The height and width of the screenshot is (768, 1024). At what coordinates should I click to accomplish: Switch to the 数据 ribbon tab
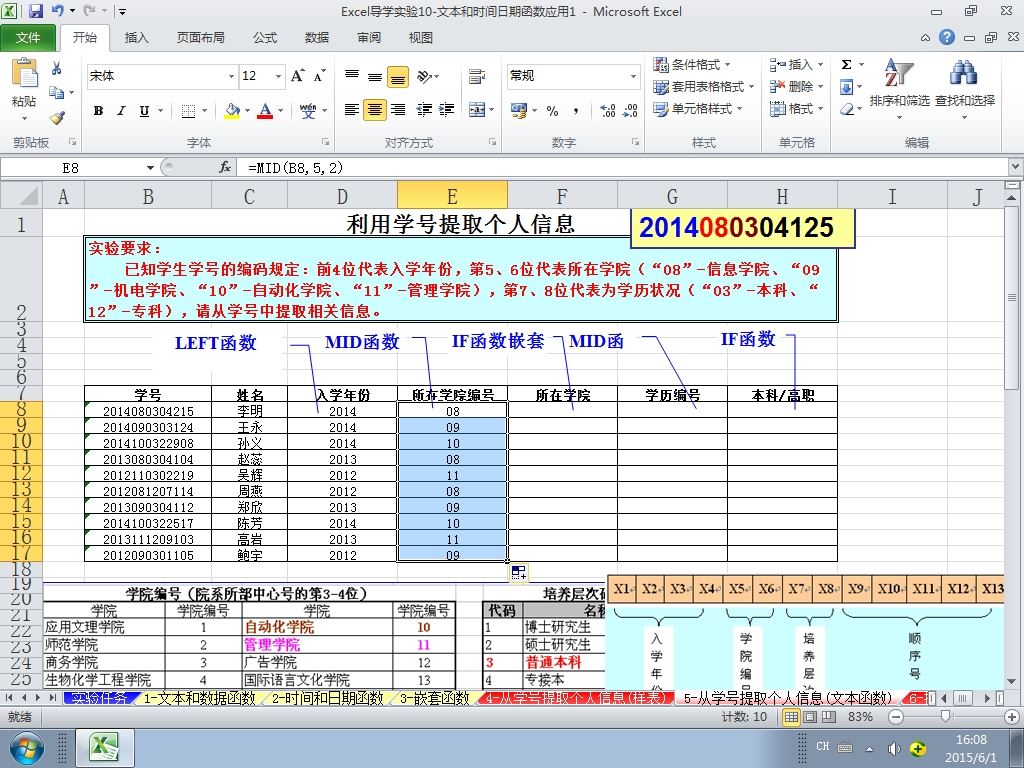(x=317, y=37)
